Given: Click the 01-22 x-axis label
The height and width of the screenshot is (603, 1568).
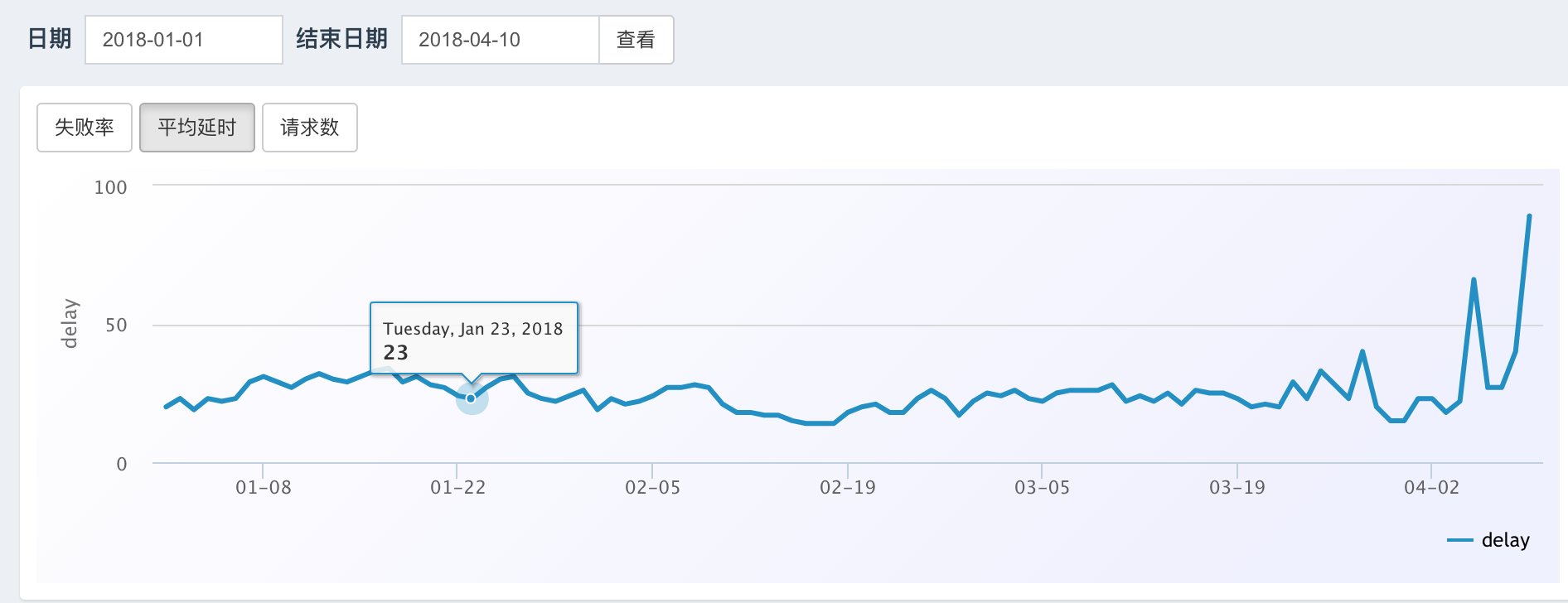Looking at the screenshot, I should point(458,488).
